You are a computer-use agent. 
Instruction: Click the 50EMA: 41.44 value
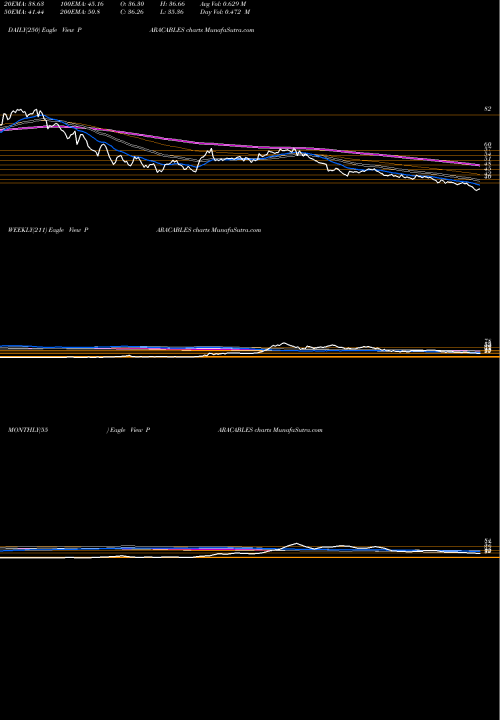click(23, 12)
